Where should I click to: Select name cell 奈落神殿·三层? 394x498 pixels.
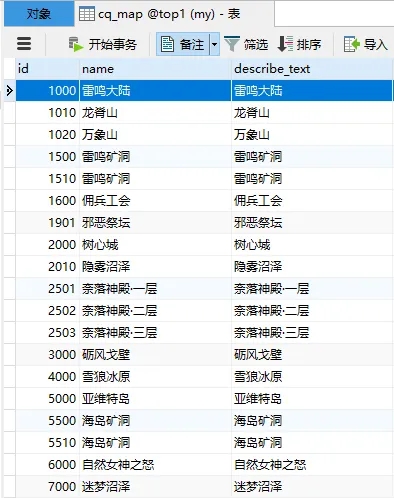155,333
